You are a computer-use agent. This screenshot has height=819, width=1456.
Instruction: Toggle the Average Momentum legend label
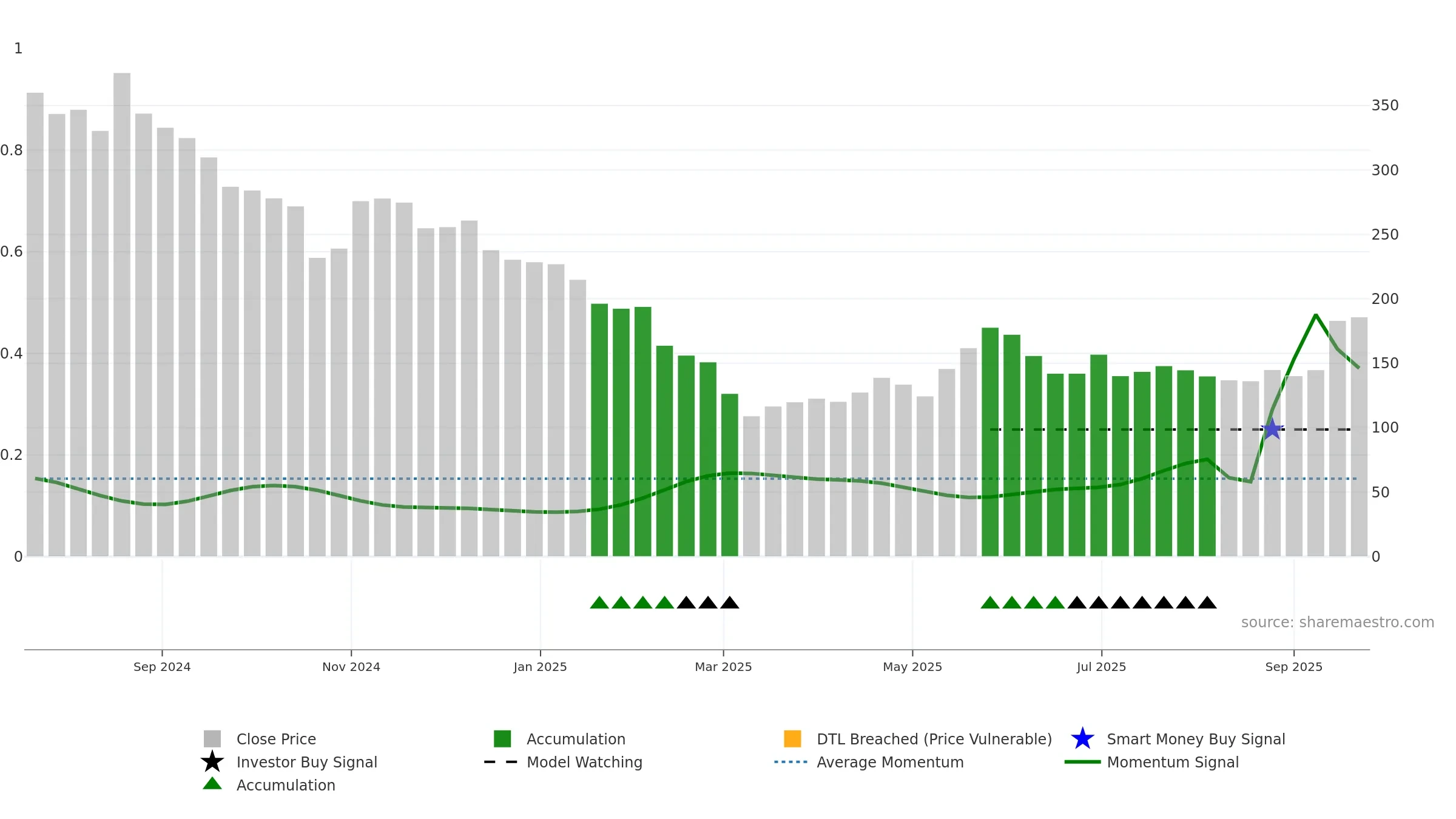click(890, 762)
